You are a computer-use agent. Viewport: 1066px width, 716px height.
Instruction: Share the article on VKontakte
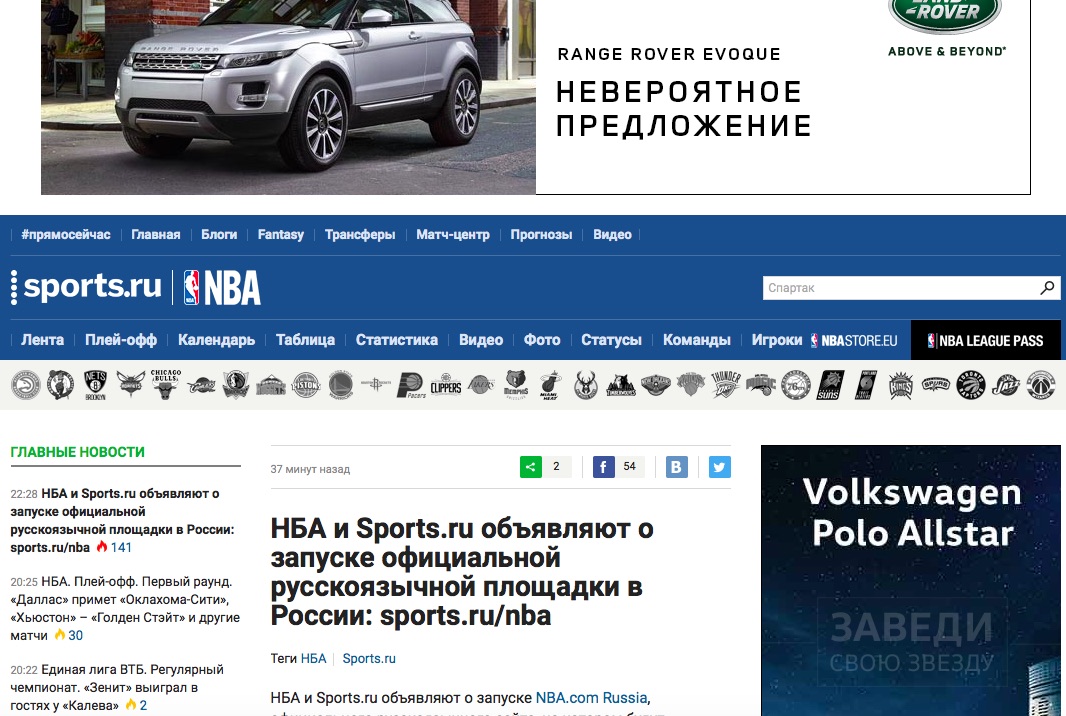point(676,466)
